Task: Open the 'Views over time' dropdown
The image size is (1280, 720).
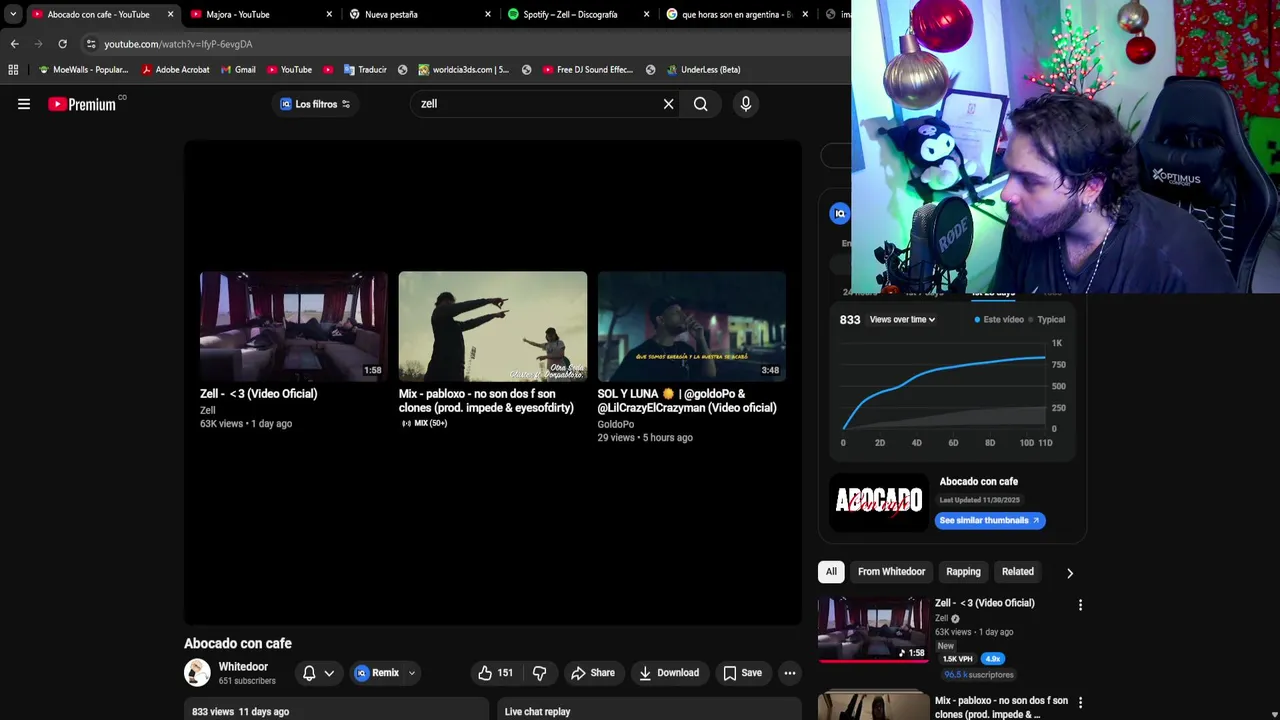Action: [x=902, y=320]
